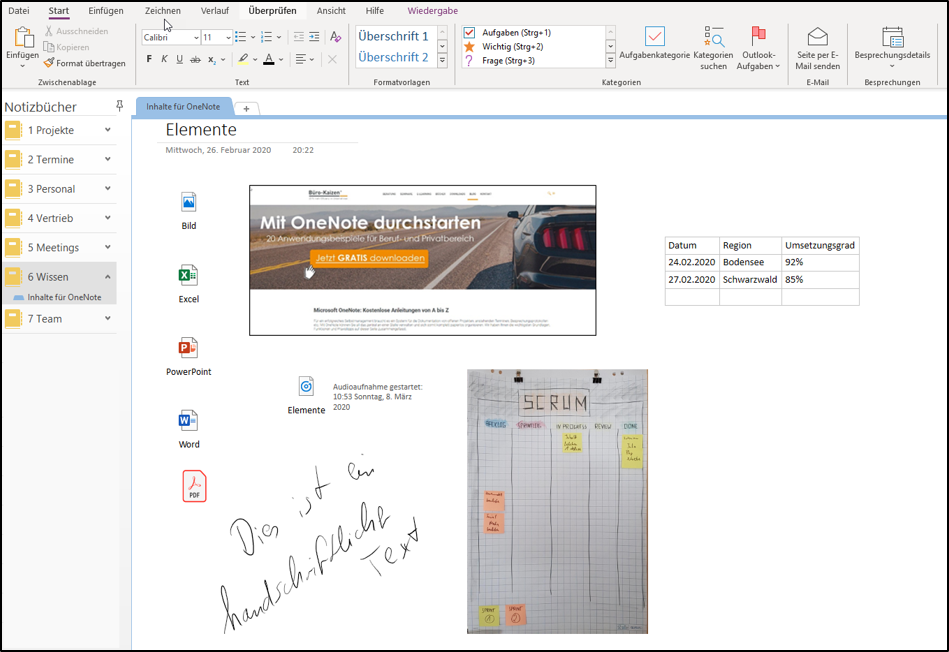The image size is (949, 652).
Task: Click the Ausschneiden scissors command
Action: coord(76,31)
